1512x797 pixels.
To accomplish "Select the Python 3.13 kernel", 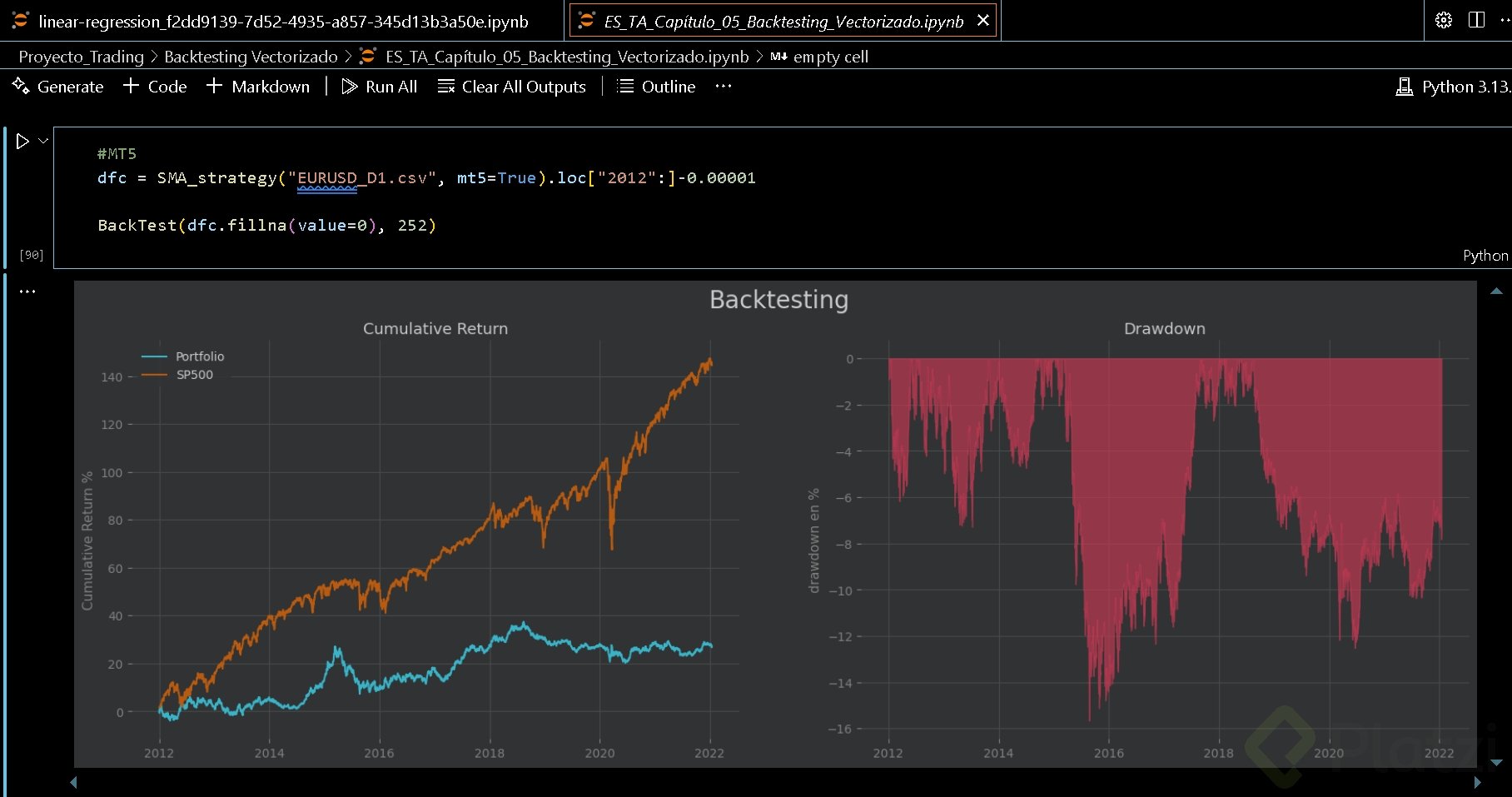I will tap(1453, 87).
